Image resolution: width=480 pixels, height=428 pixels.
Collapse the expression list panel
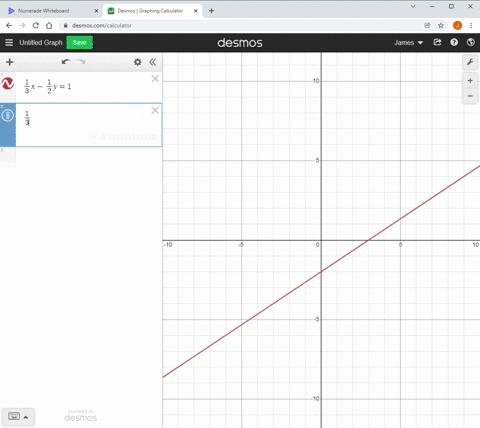click(x=153, y=62)
